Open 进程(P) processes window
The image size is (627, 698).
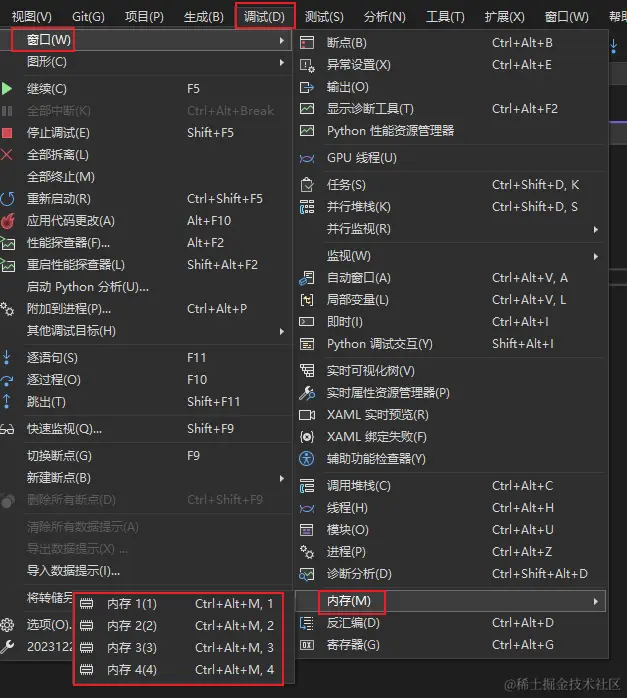click(346, 552)
